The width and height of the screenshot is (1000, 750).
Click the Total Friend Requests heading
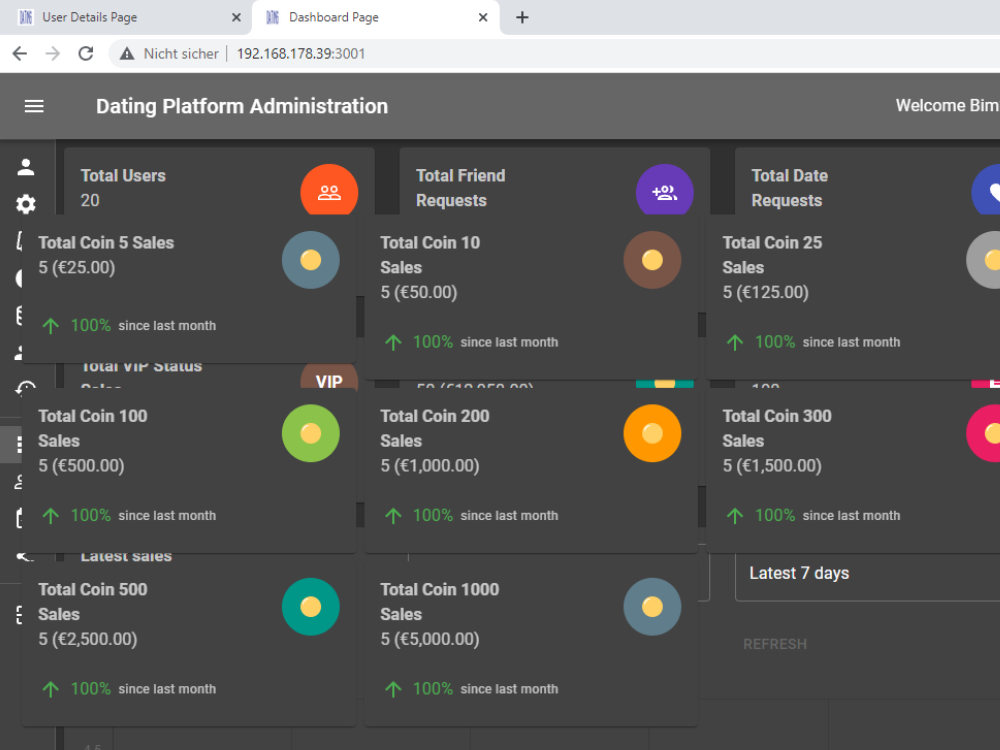tap(460, 188)
